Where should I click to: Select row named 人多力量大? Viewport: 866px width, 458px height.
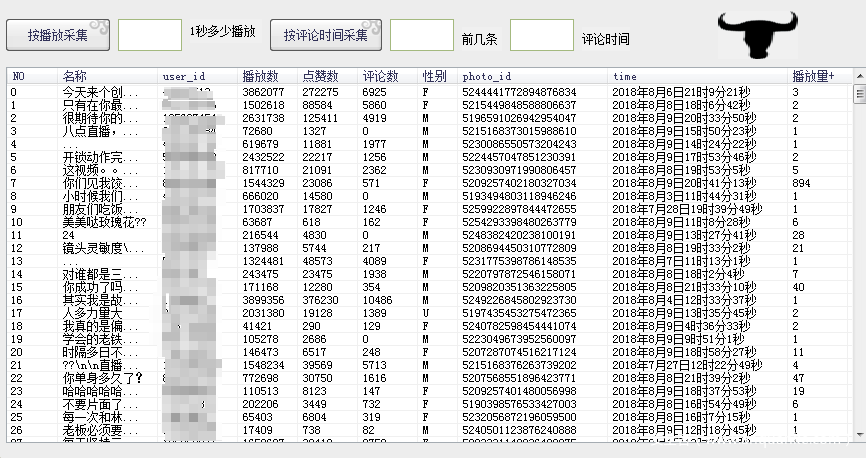tap(430, 313)
